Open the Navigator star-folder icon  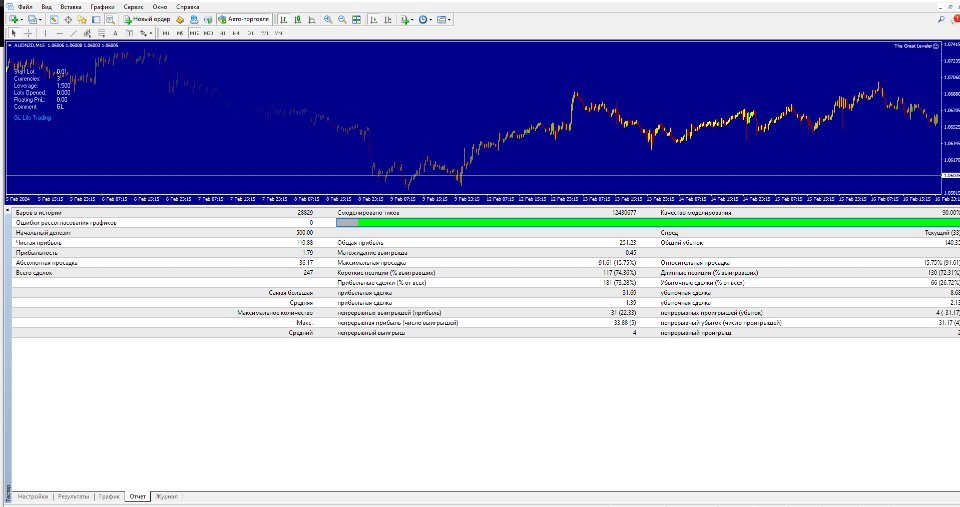click(82, 20)
